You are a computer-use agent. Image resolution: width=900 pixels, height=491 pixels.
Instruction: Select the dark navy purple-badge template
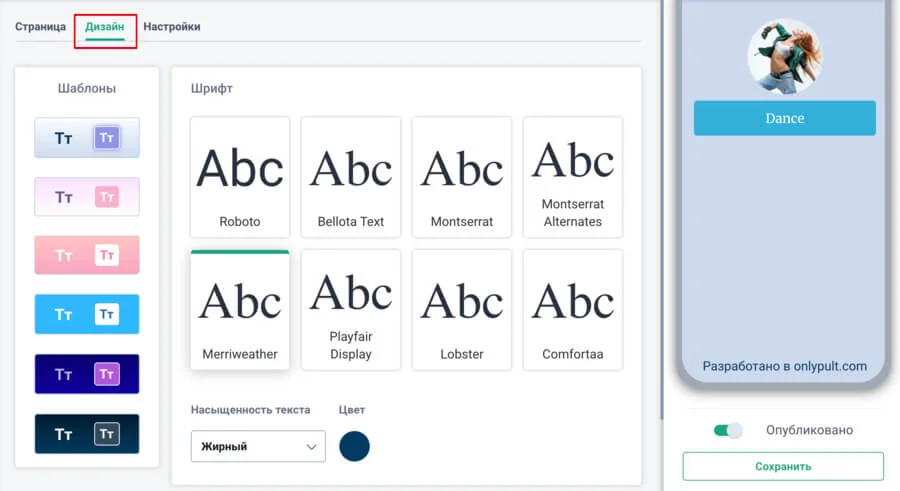tap(87, 374)
